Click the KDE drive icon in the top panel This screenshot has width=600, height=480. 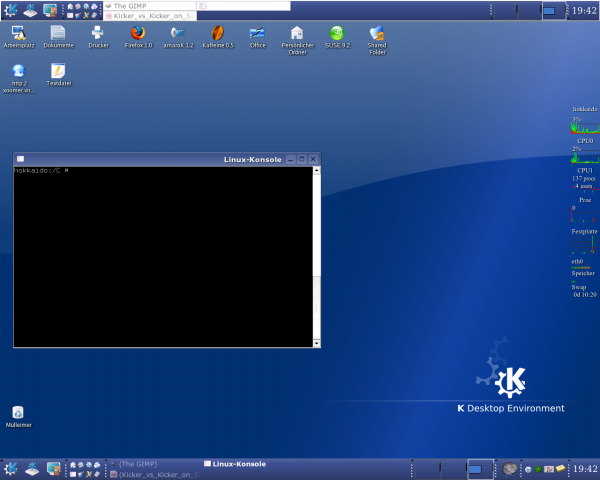click(30, 10)
